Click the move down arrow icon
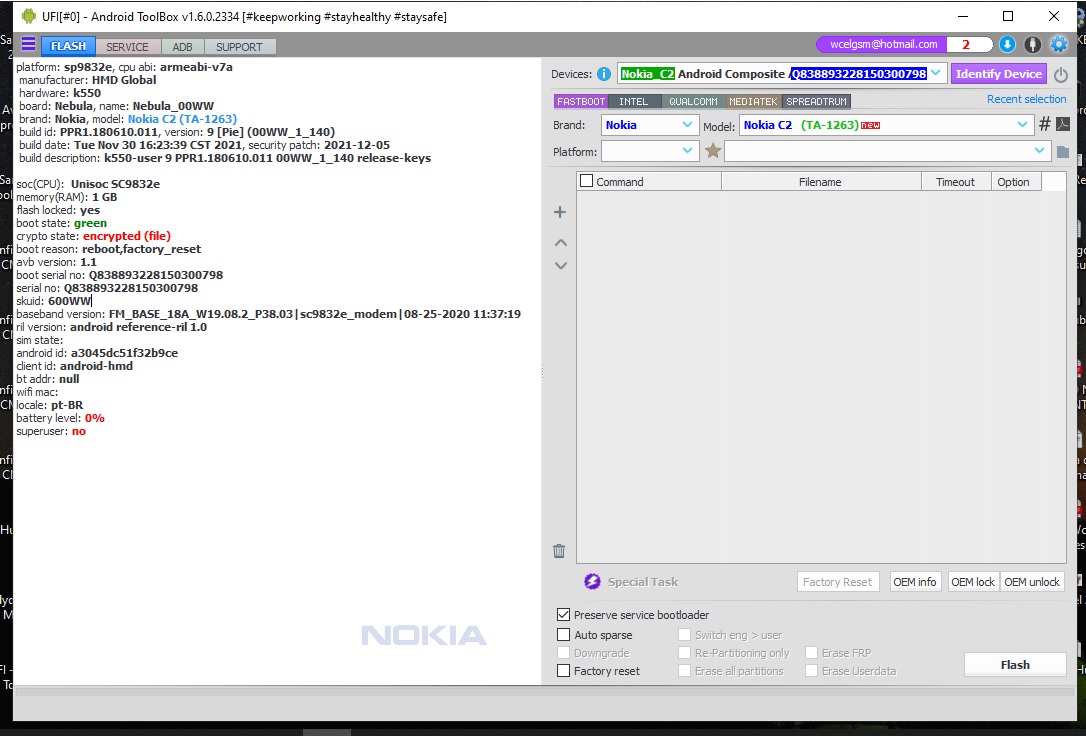 tap(561, 266)
